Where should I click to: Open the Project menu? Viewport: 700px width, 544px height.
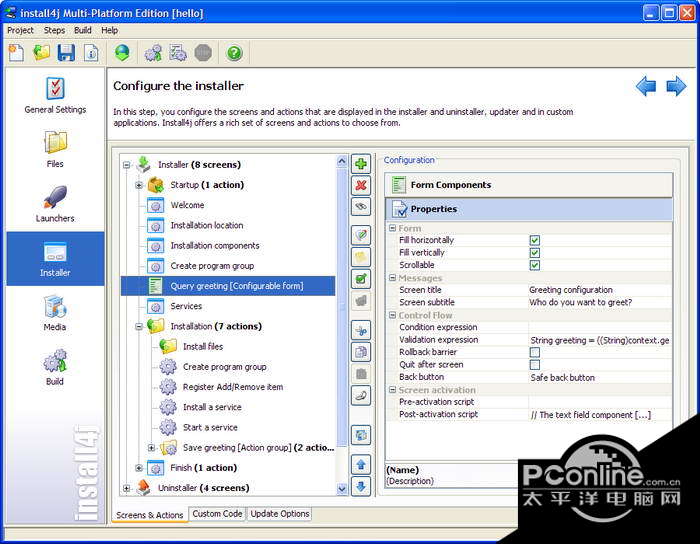point(20,30)
